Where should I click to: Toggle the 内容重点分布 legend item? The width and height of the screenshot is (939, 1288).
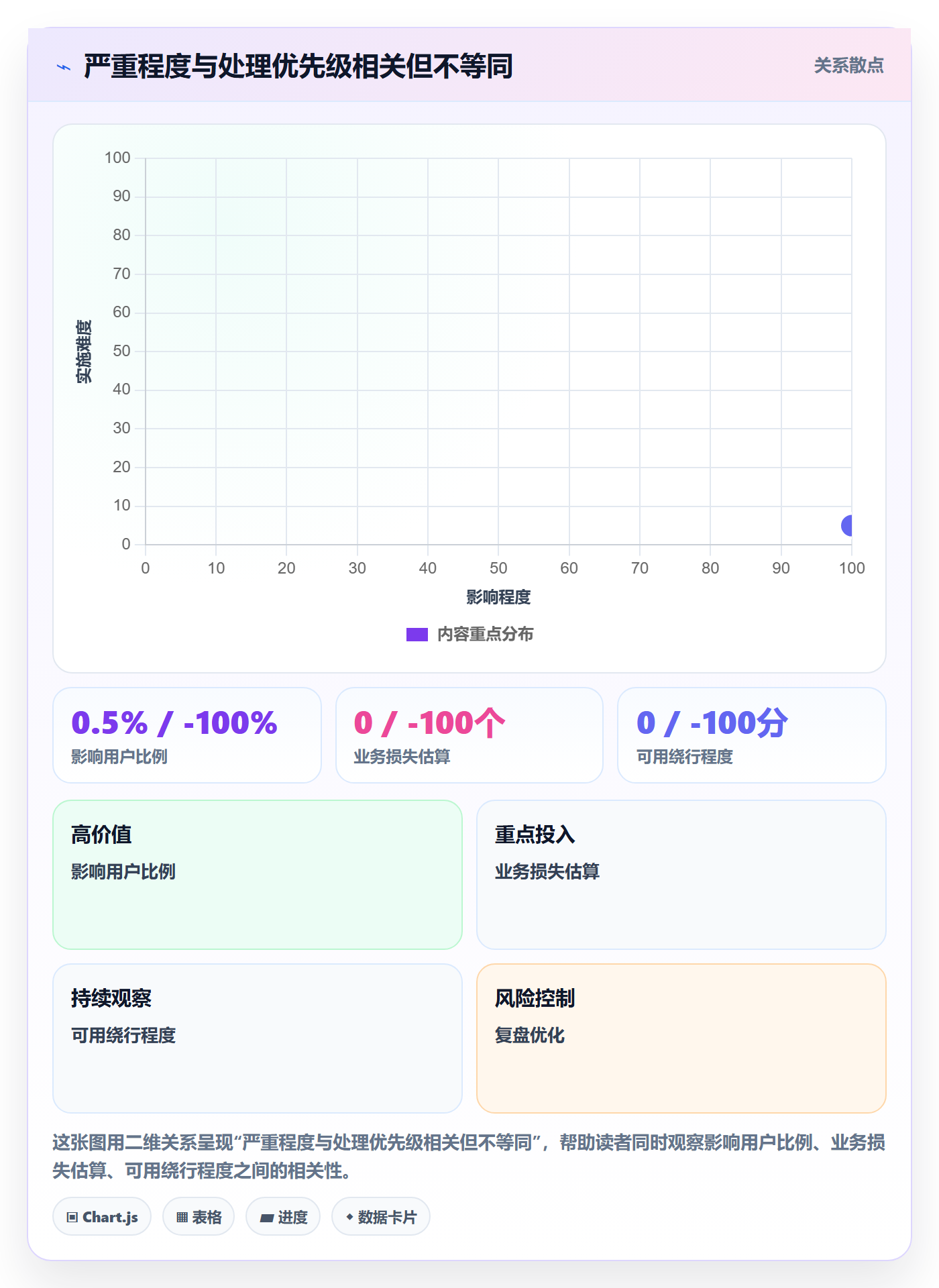coord(469,634)
